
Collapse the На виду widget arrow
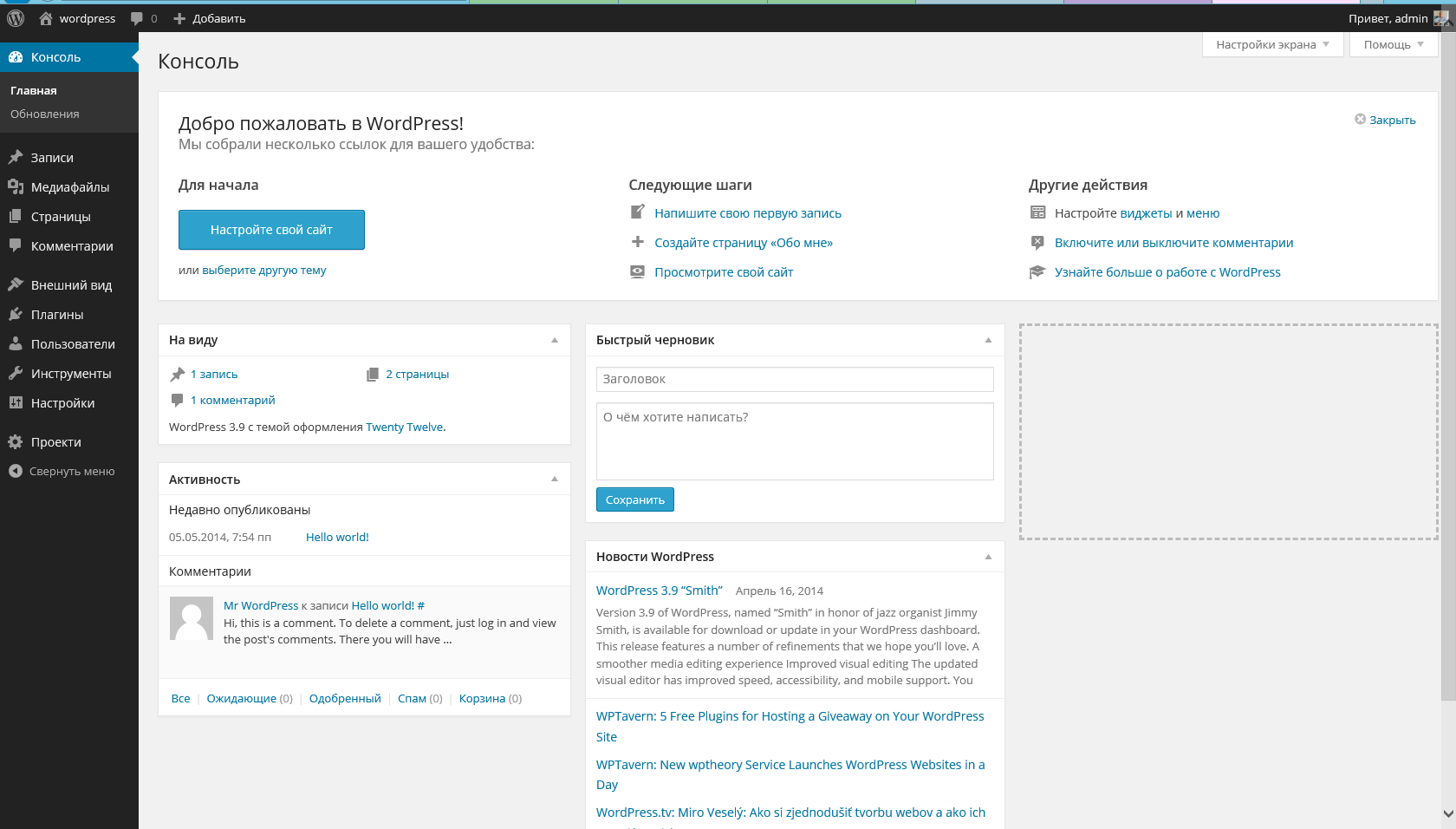click(555, 340)
